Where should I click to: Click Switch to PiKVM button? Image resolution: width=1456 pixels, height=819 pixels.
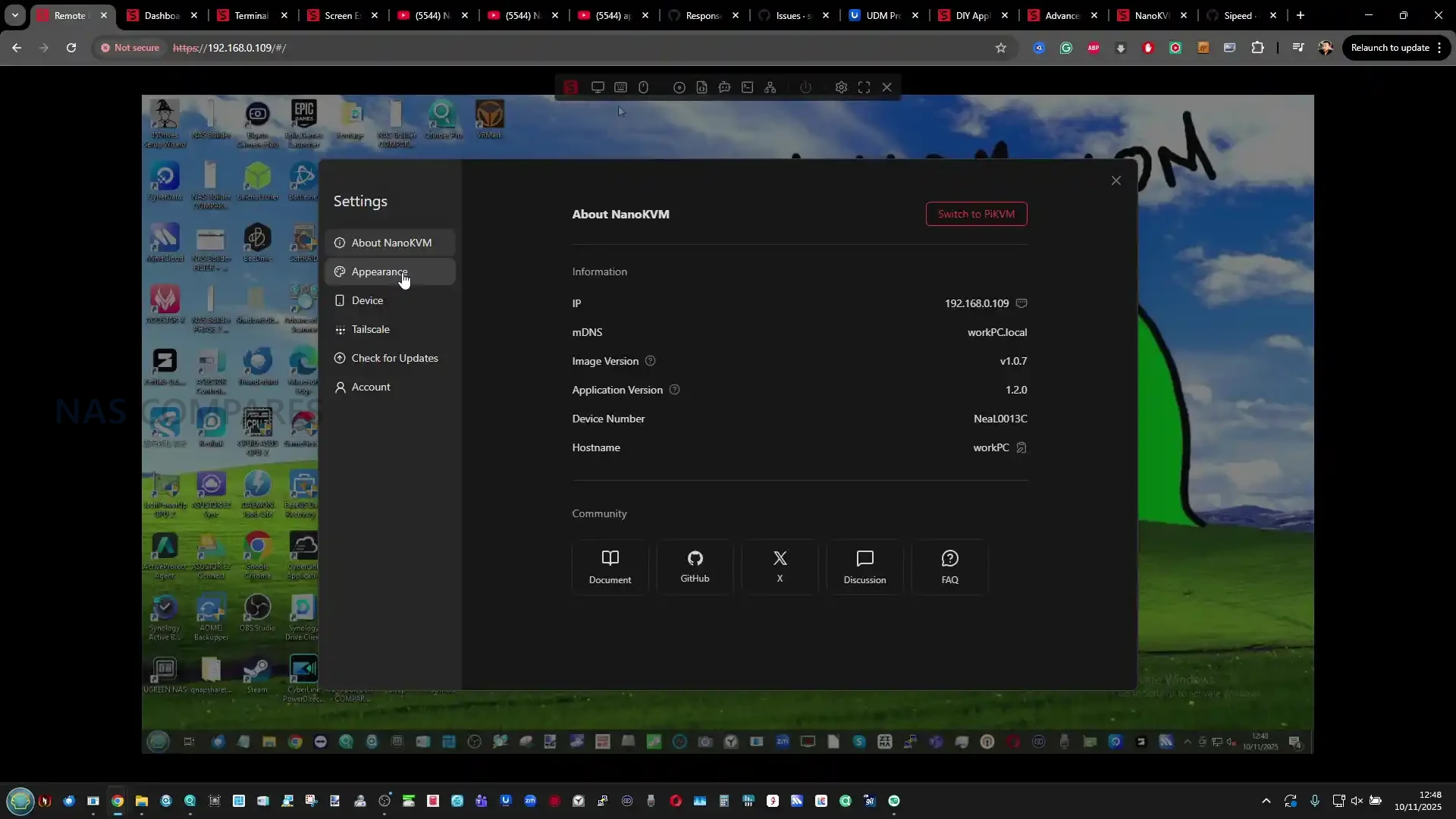[x=976, y=214]
